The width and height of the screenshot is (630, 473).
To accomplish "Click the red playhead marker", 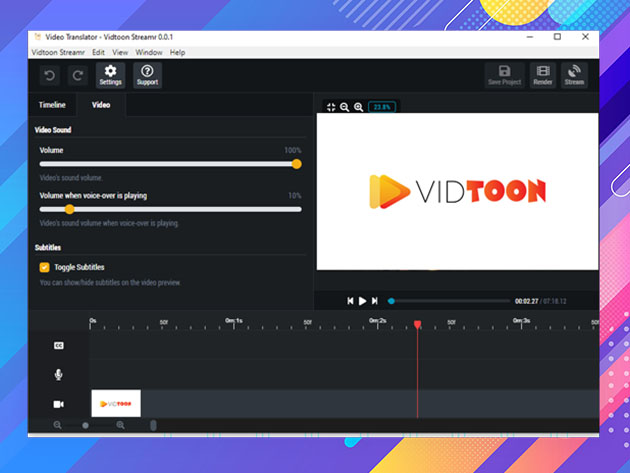I will 417,324.
